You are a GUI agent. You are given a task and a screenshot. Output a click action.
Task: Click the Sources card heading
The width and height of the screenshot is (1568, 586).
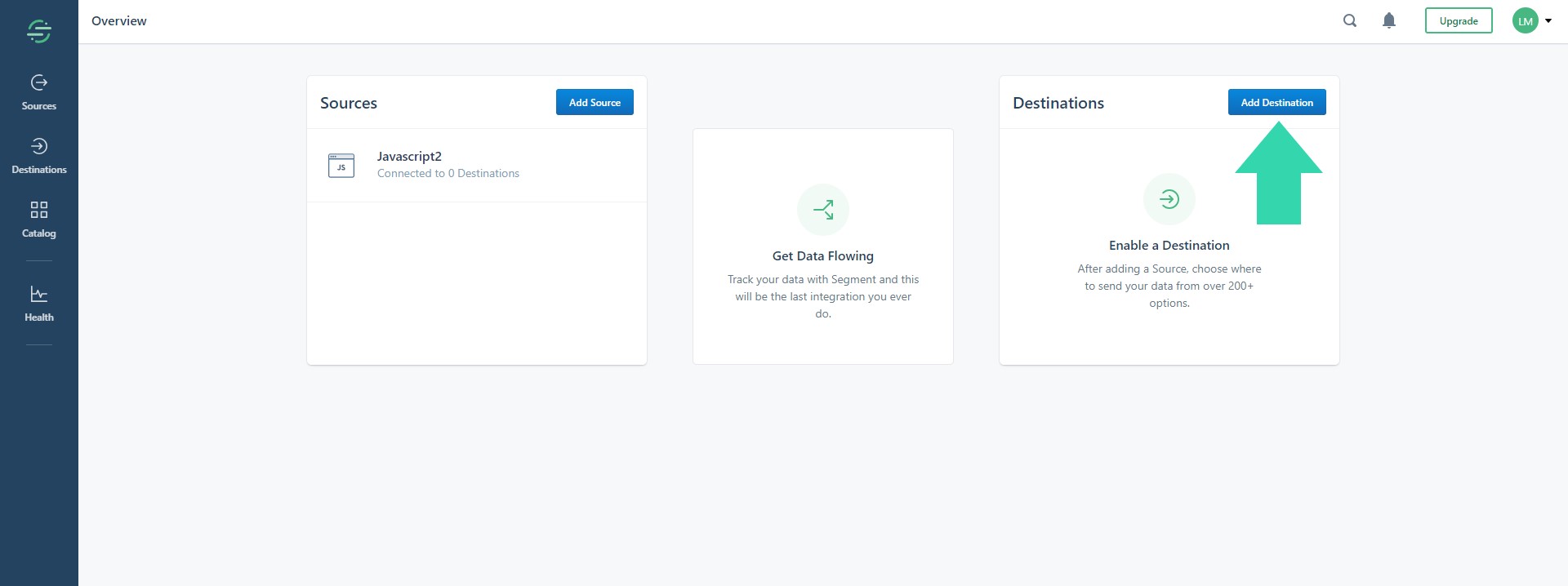pos(349,103)
